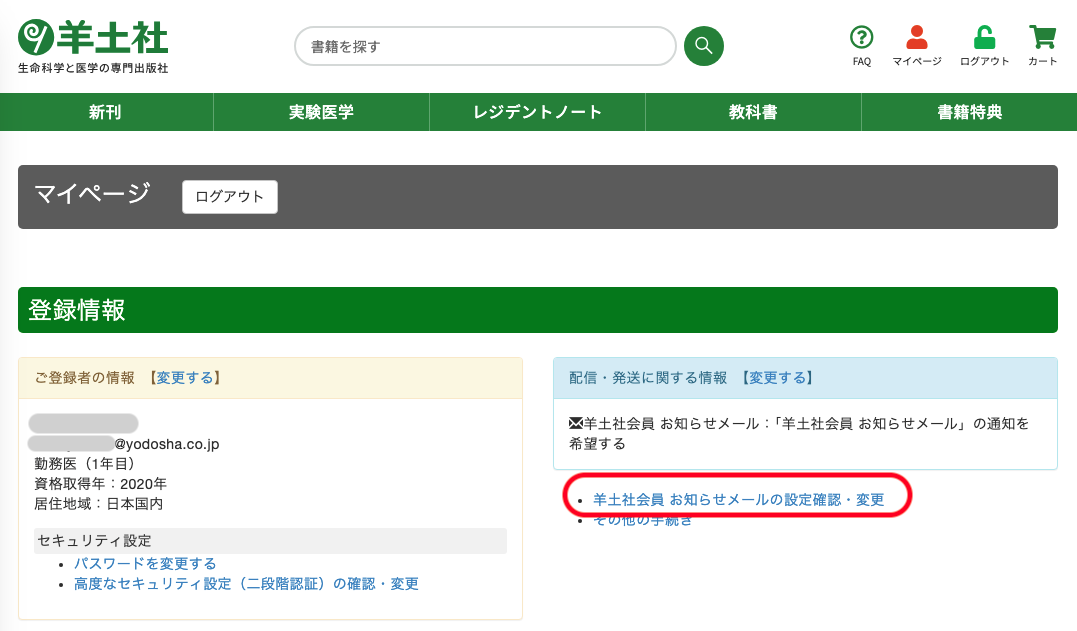Click the envelope icon beside お知らせメール
Screen dimensions: 1077x631
[575, 423]
